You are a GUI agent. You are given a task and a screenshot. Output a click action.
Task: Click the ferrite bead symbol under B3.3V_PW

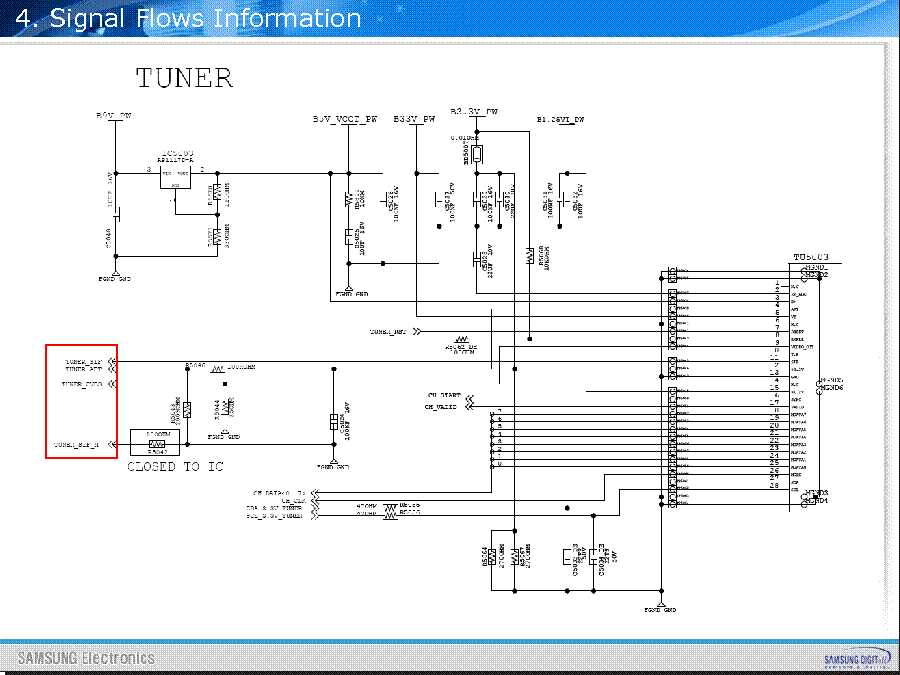tap(477, 154)
